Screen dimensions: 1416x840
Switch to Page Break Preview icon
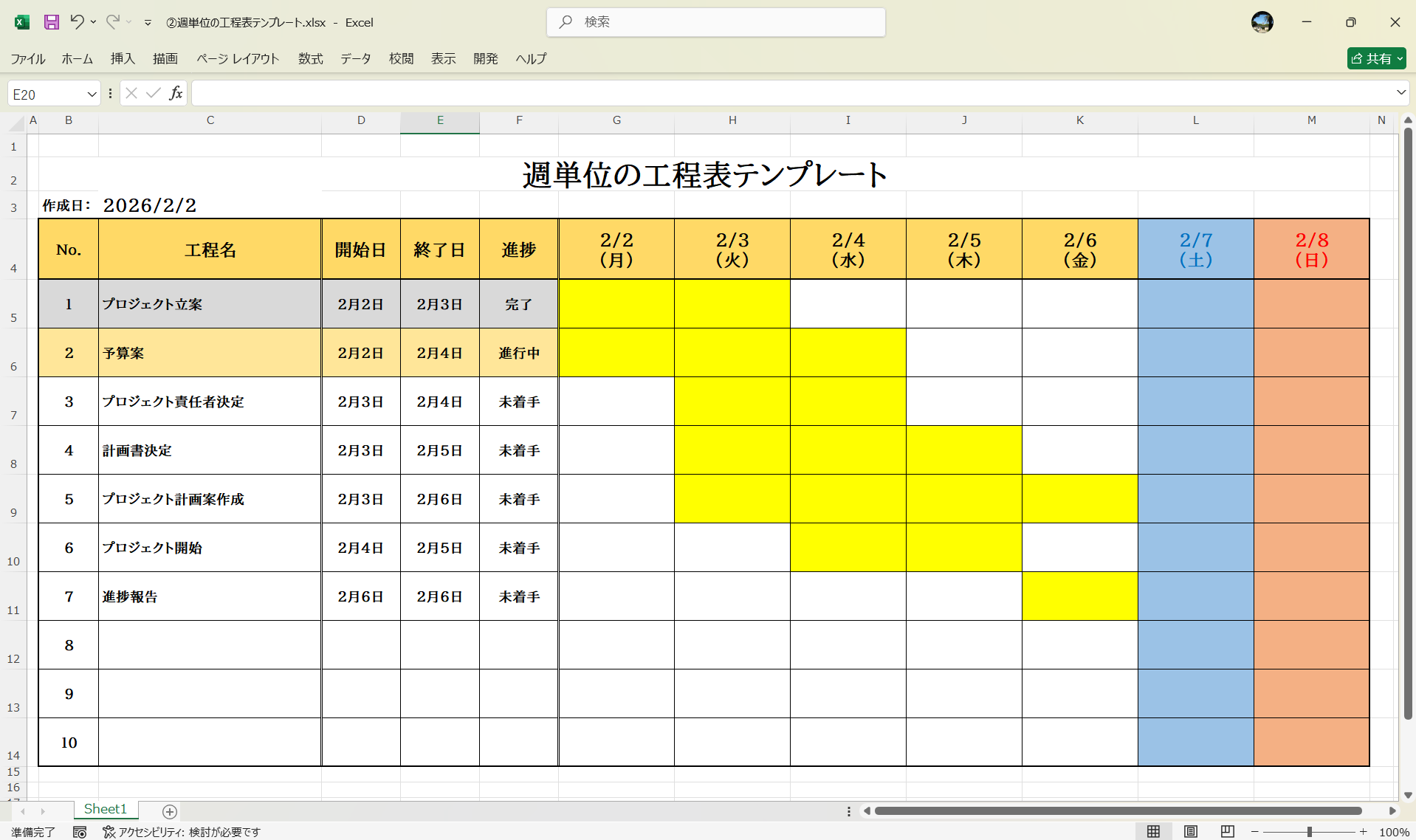pos(1226,831)
